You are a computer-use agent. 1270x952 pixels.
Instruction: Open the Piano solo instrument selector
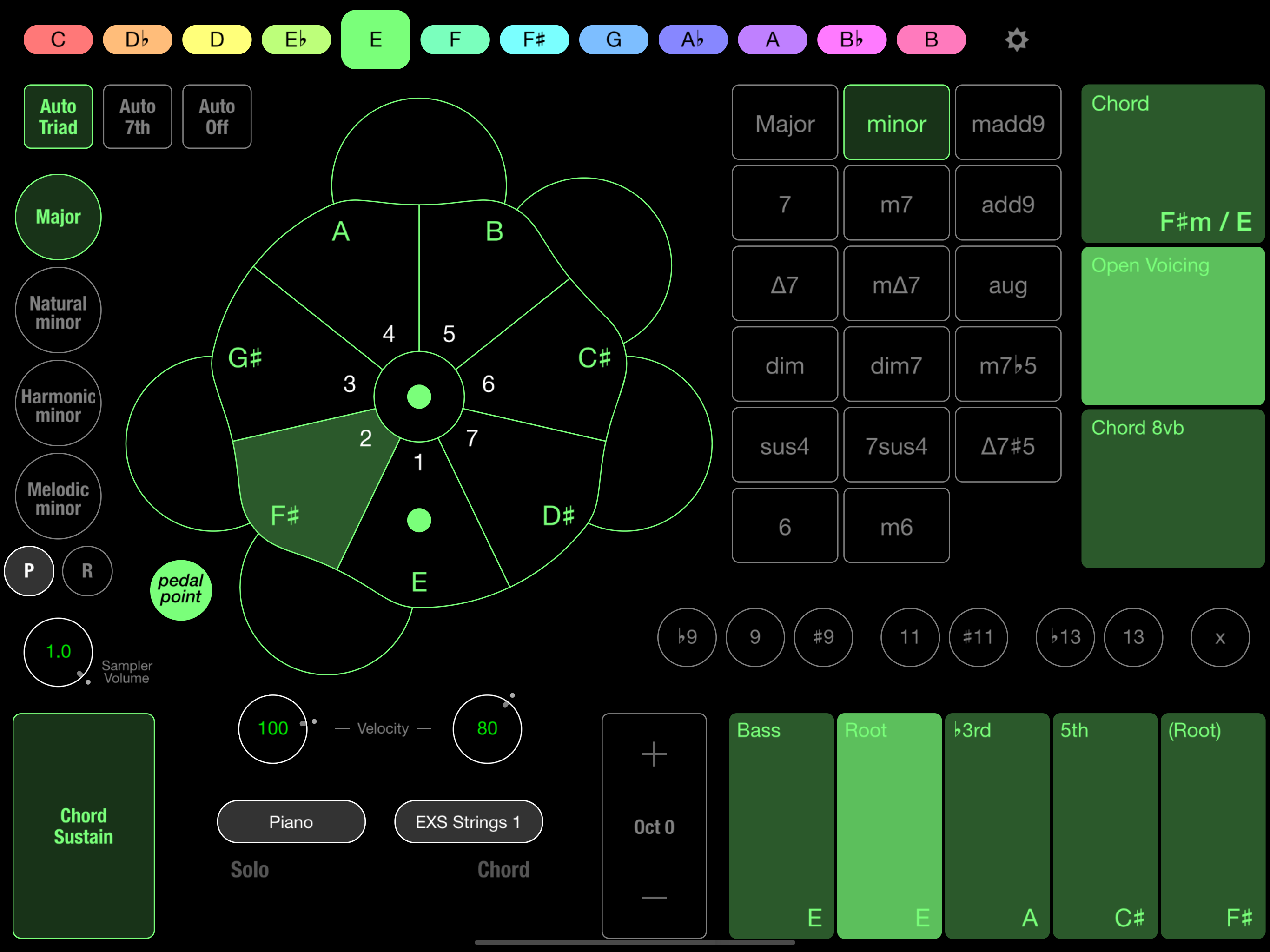click(x=291, y=822)
